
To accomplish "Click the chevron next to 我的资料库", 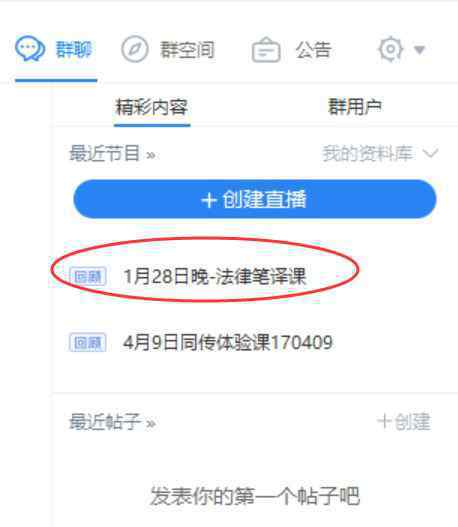I will [430, 154].
